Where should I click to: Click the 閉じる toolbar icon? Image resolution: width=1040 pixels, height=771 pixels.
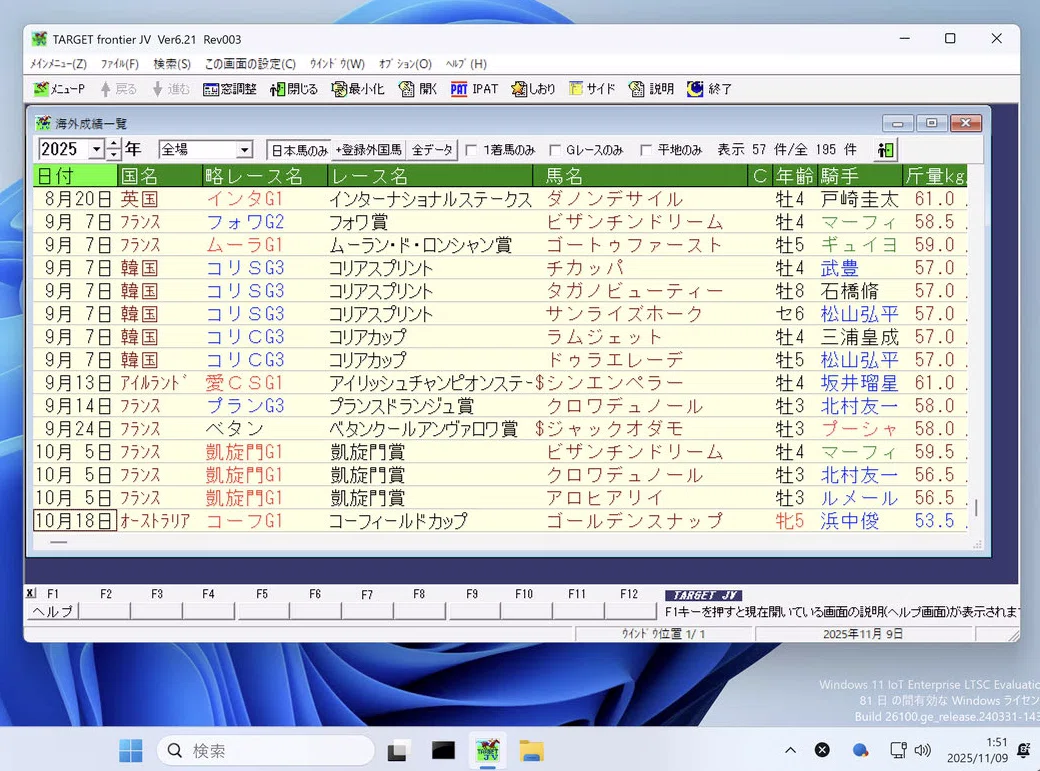click(x=294, y=89)
